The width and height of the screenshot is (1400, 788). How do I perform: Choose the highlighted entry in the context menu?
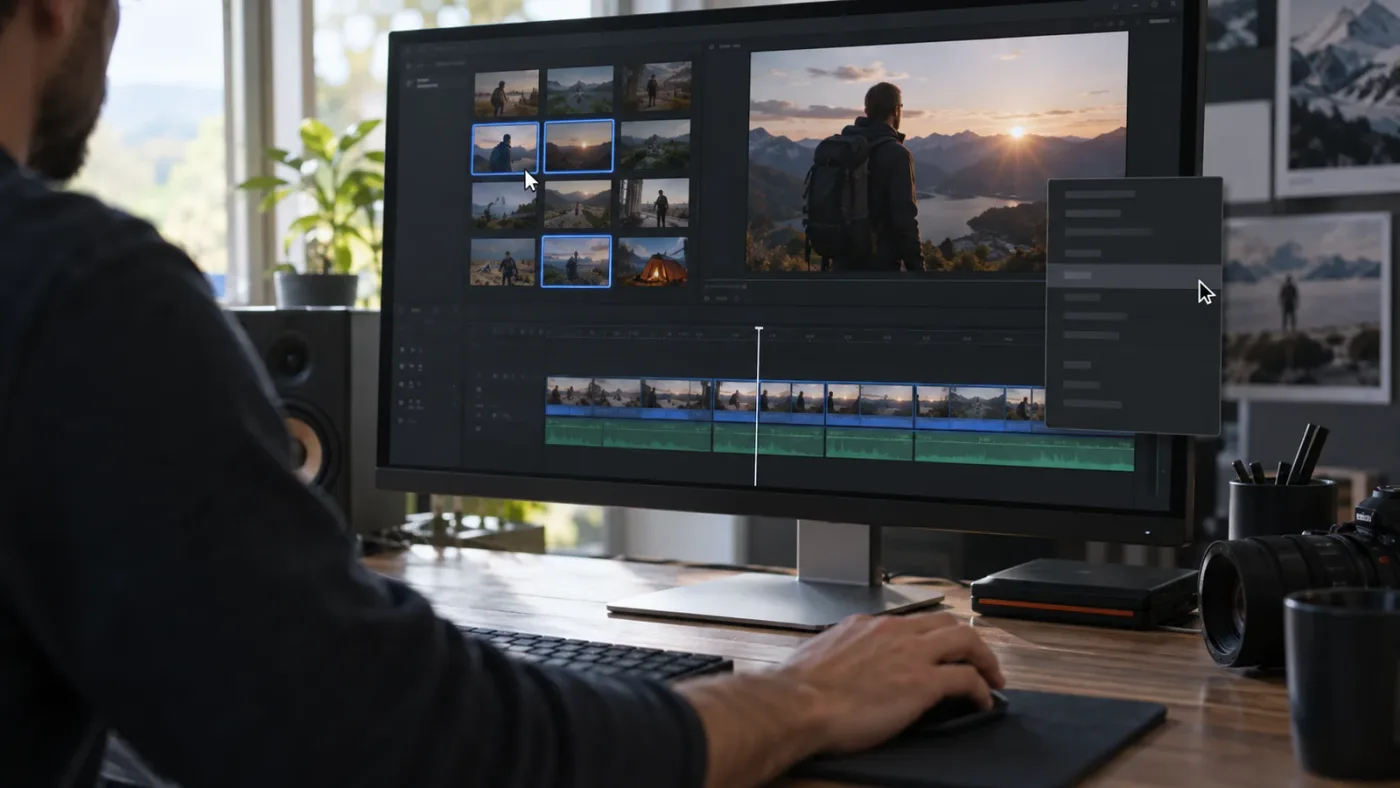coord(1134,276)
